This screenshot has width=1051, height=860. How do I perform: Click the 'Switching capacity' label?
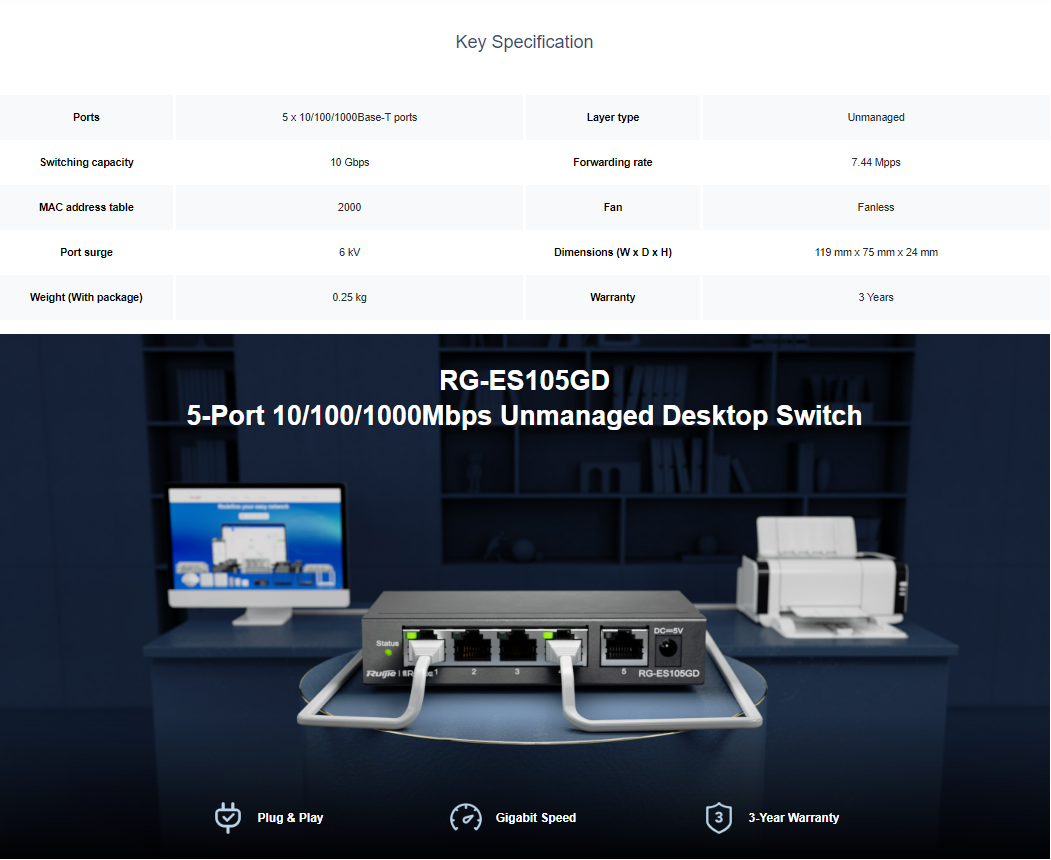pos(86,162)
